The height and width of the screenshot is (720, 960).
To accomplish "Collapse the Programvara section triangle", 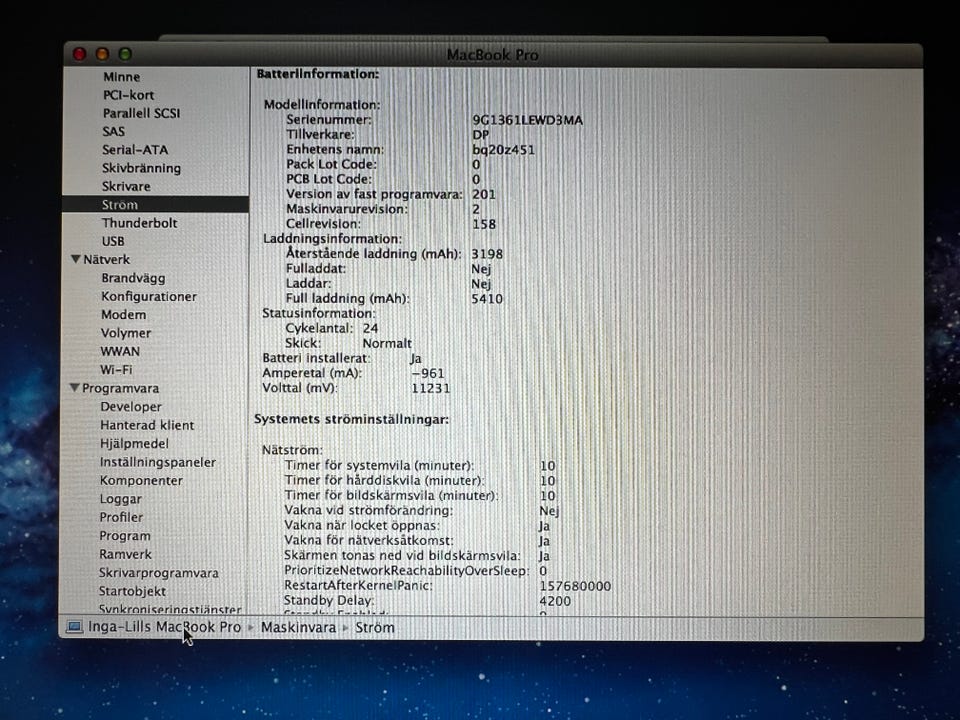I will [75, 388].
